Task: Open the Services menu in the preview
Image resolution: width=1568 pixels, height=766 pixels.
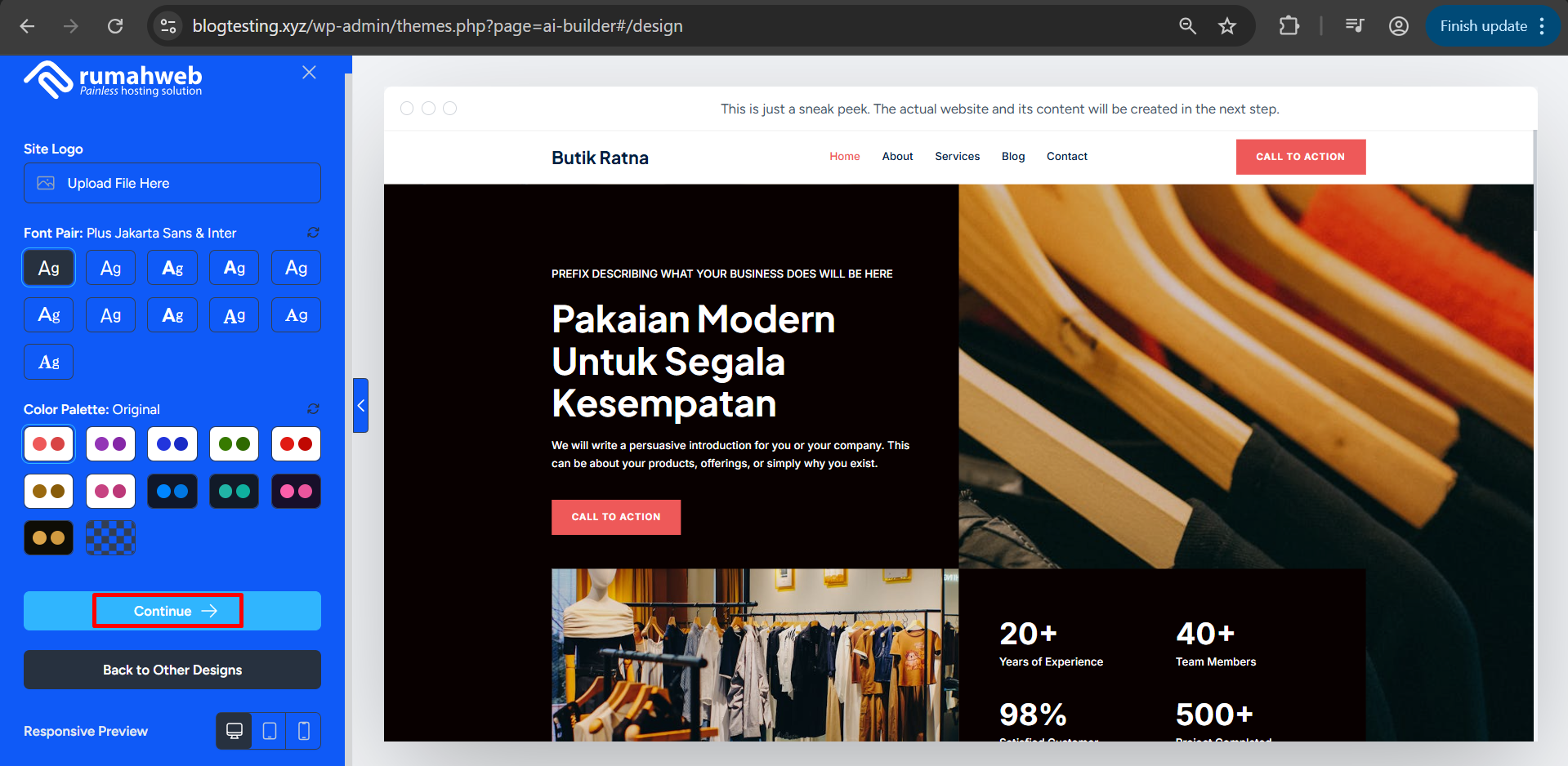Action: coord(957,157)
